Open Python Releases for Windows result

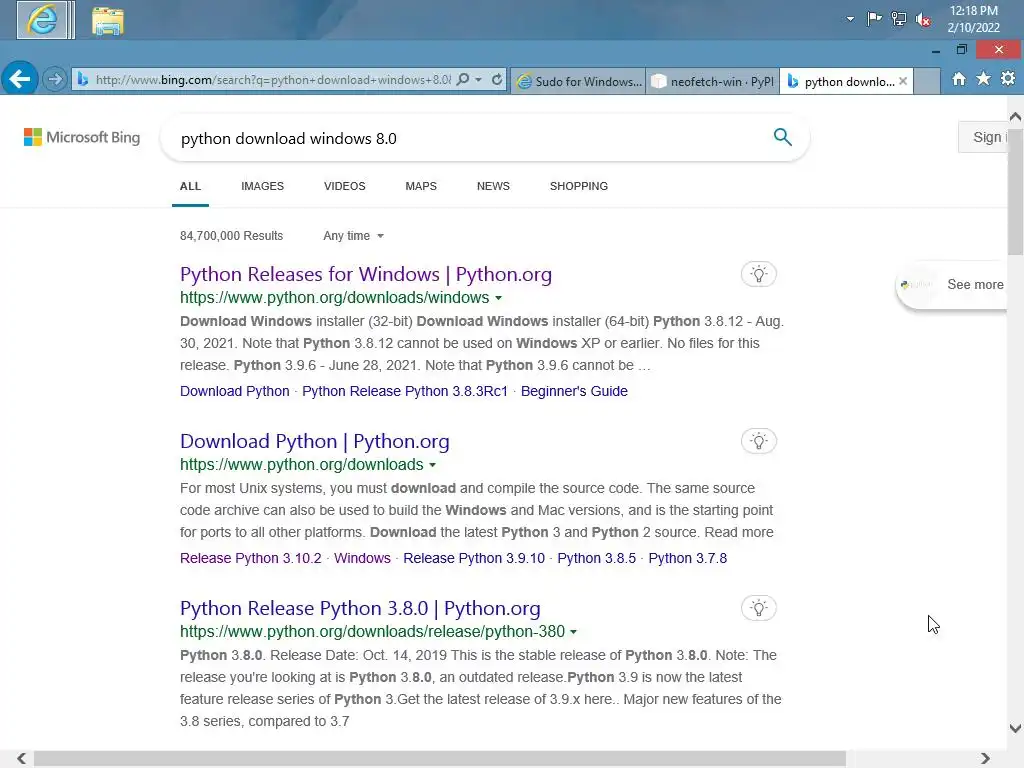(x=366, y=274)
